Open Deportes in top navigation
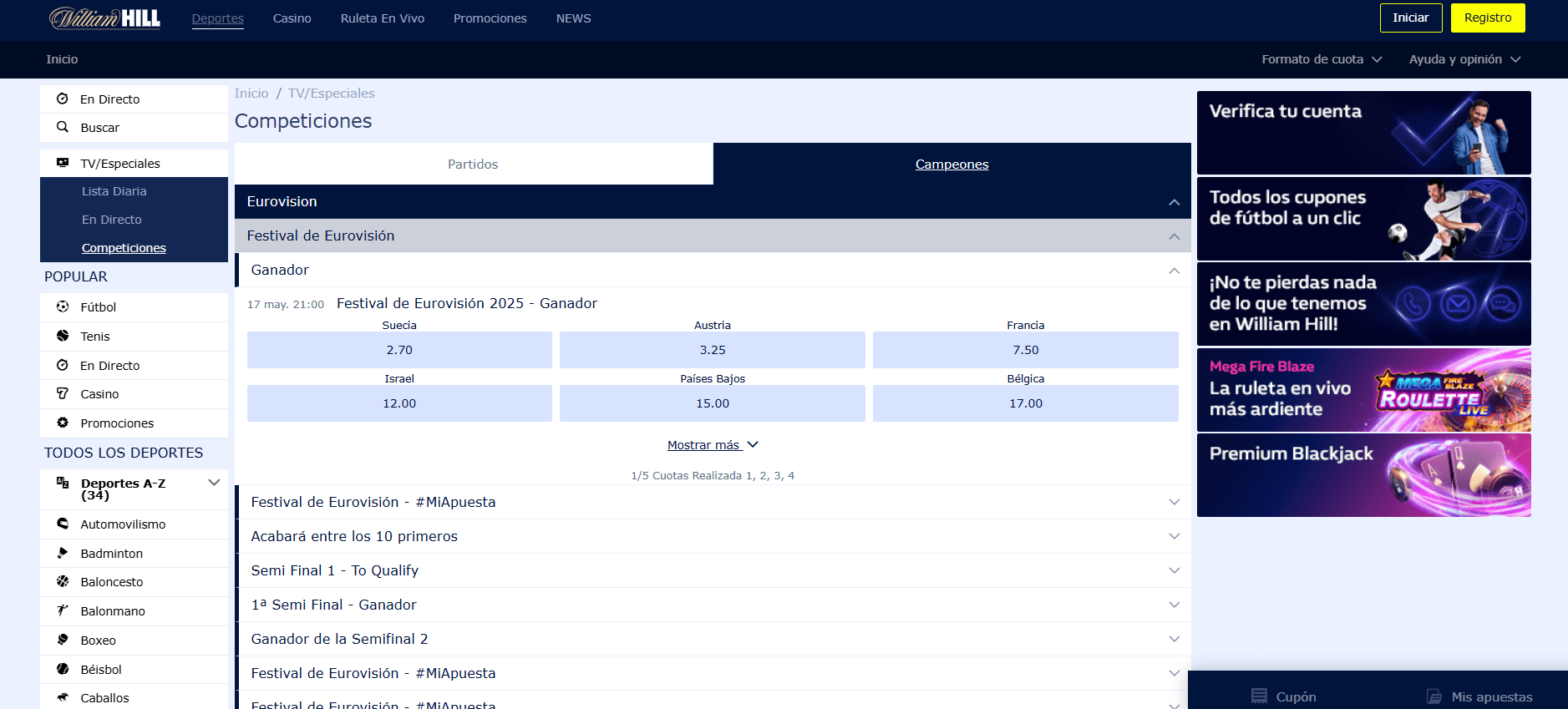 coord(217,18)
